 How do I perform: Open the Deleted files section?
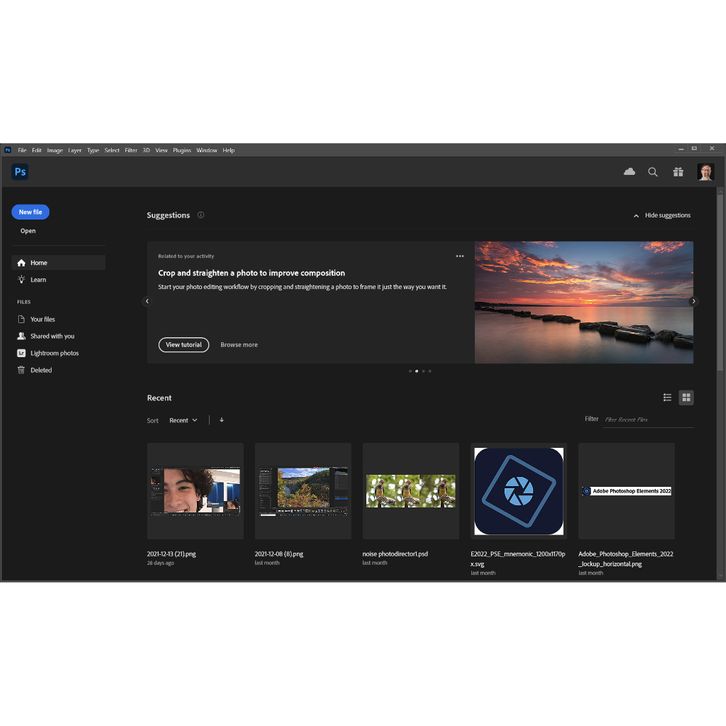(41, 370)
